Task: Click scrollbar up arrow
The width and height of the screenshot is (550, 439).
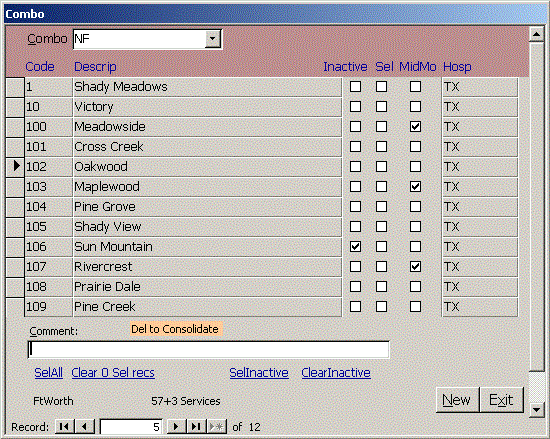Action: pos(536,34)
